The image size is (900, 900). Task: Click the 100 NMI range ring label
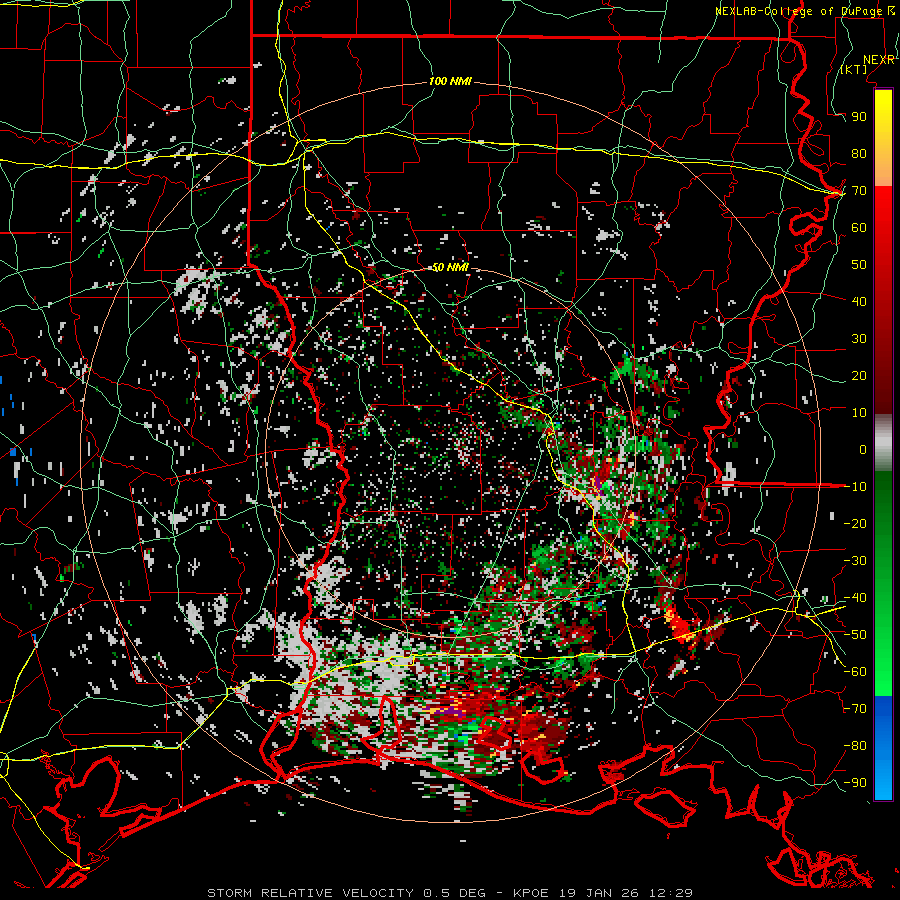450,82
